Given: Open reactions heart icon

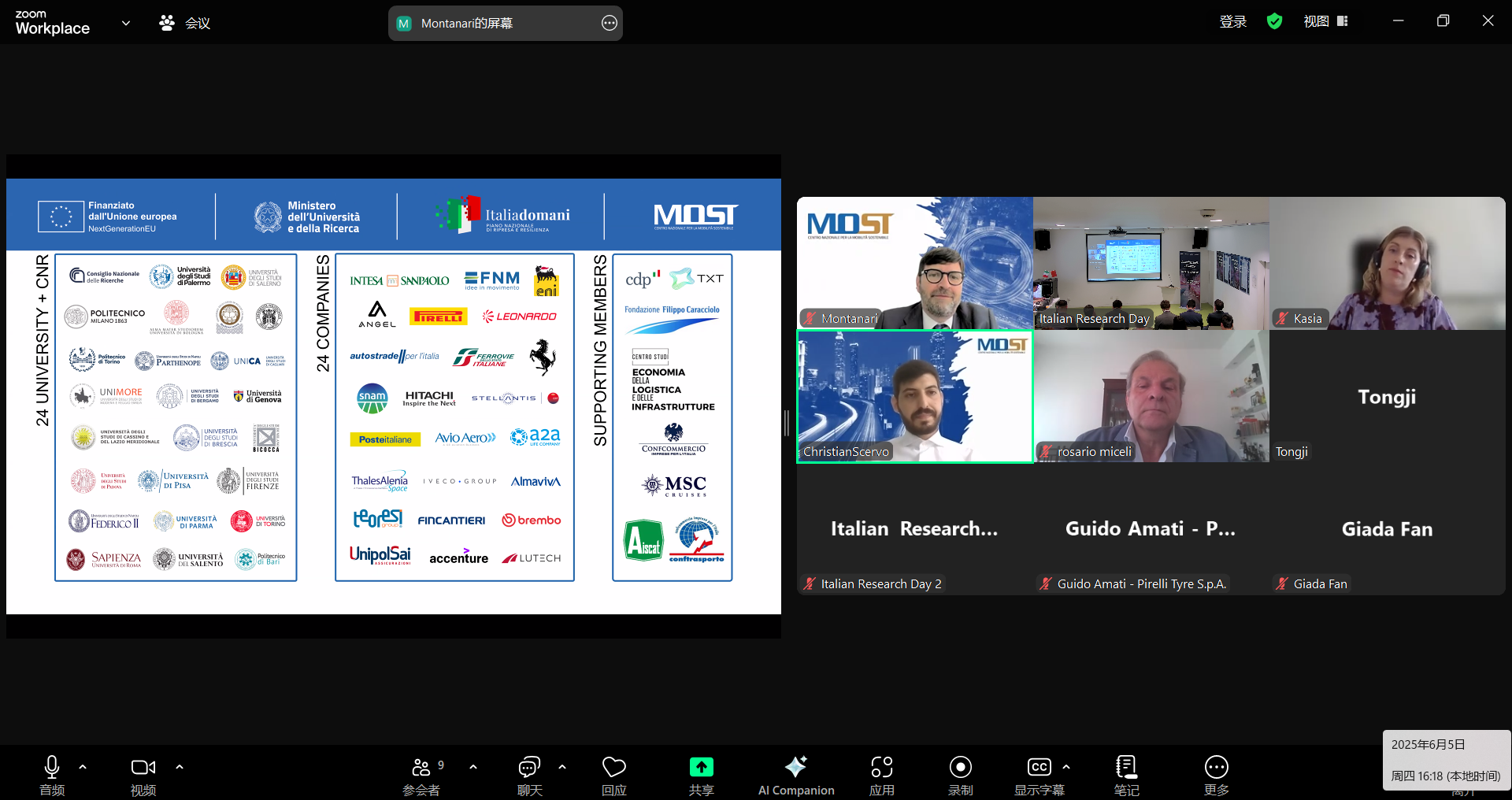Looking at the screenshot, I should (x=614, y=767).
